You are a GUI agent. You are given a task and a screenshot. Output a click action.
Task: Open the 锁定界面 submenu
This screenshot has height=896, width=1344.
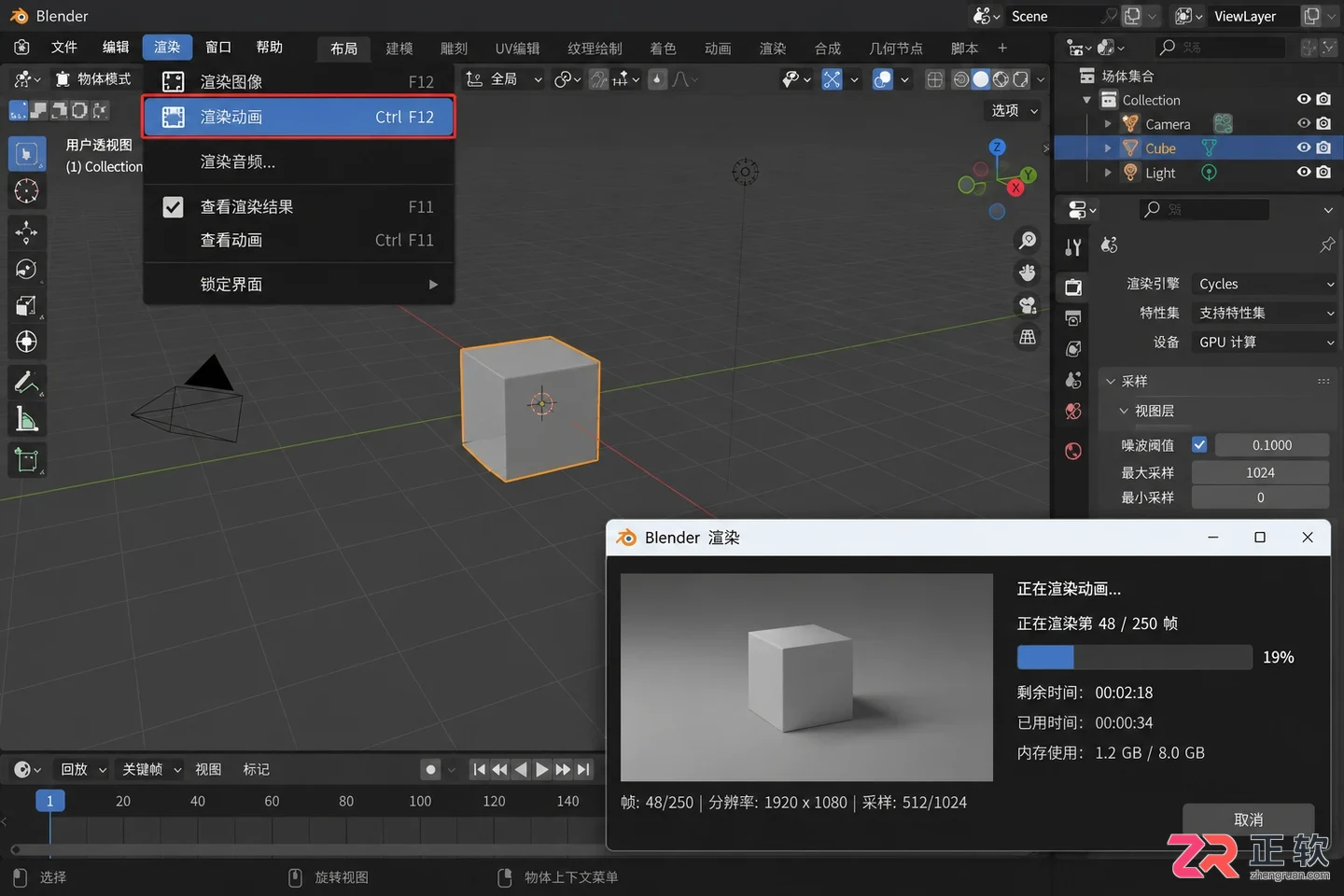coord(299,284)
